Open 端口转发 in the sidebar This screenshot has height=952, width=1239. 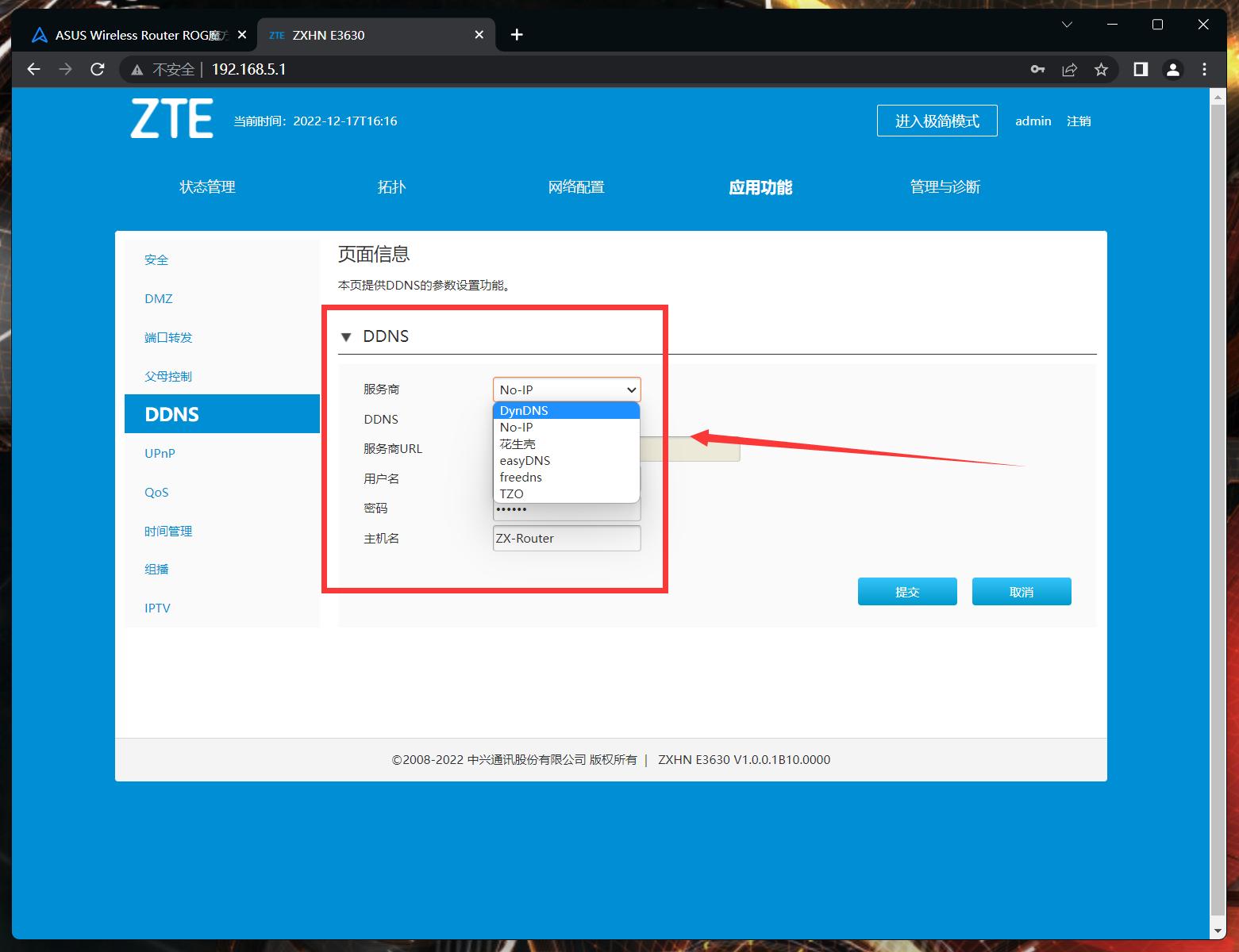(168, 337)
